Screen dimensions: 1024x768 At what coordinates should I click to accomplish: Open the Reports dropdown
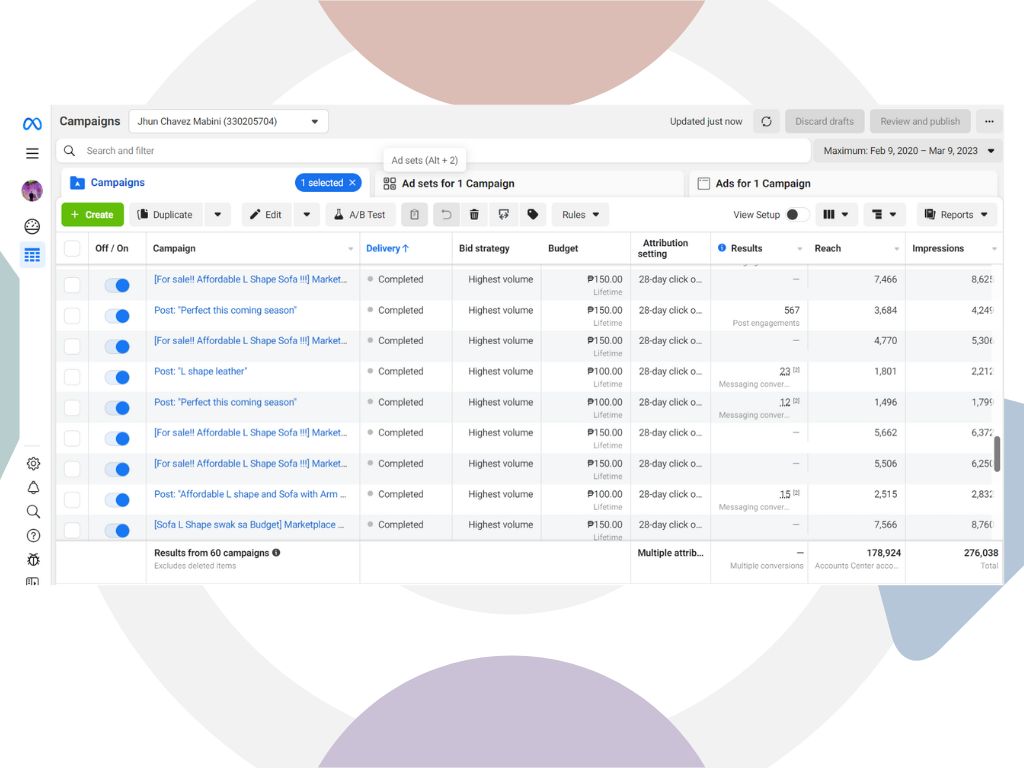click(x=957, y=215)
